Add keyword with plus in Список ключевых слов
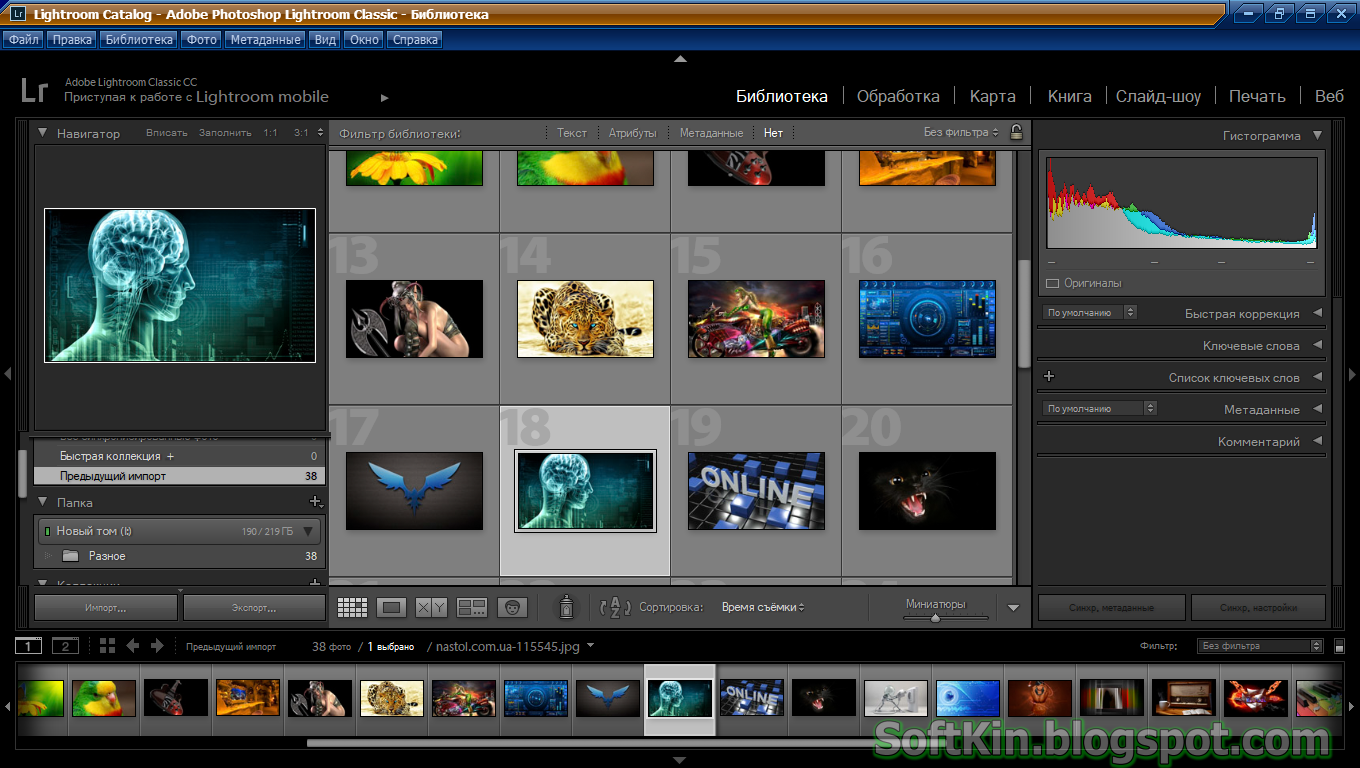 point(1049,377)
